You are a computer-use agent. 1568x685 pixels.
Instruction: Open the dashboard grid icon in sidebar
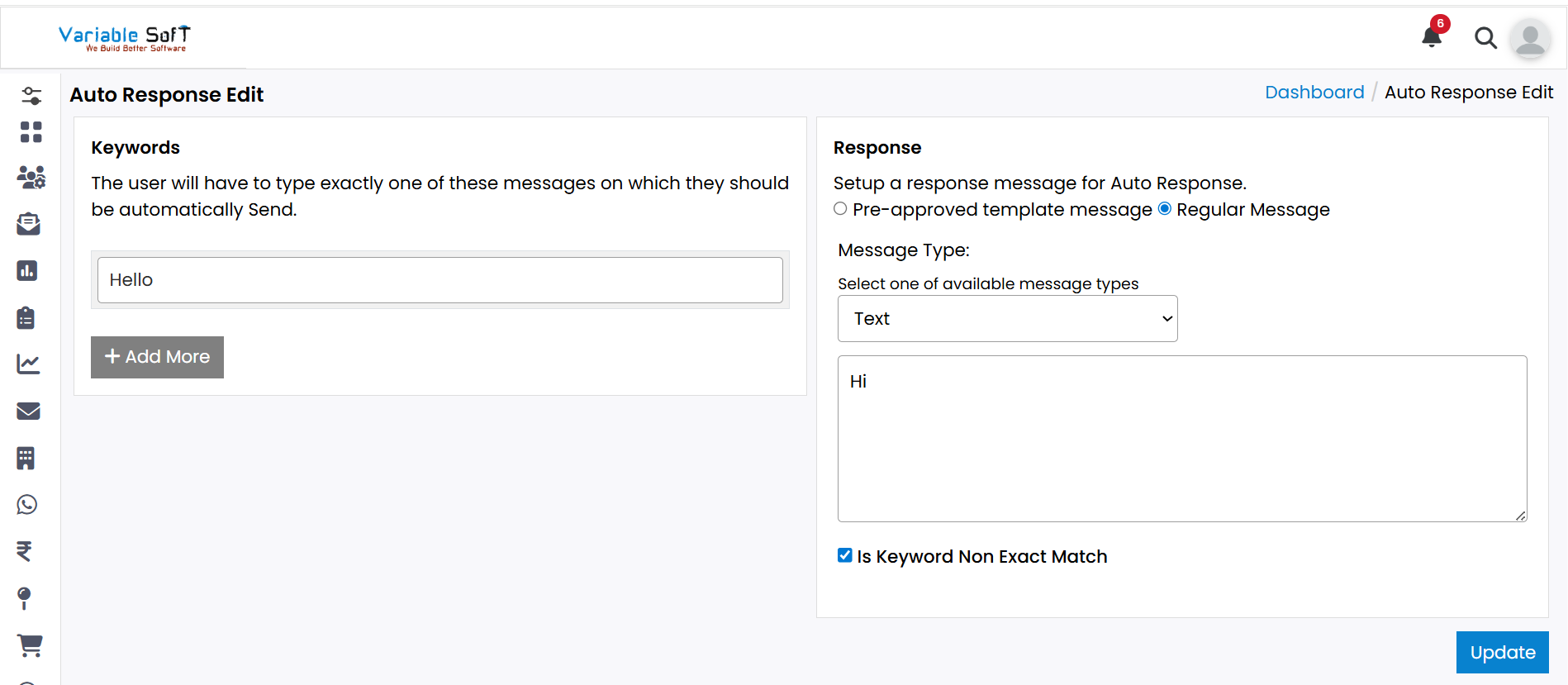[31, 132]
